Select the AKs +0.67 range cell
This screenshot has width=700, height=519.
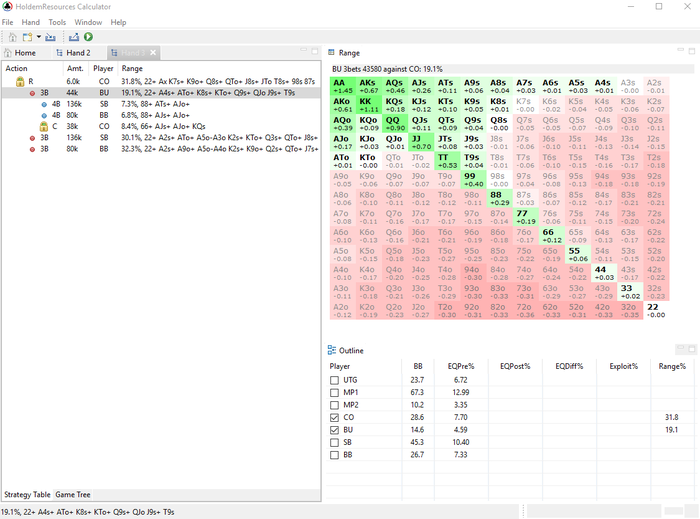point(369,86)
